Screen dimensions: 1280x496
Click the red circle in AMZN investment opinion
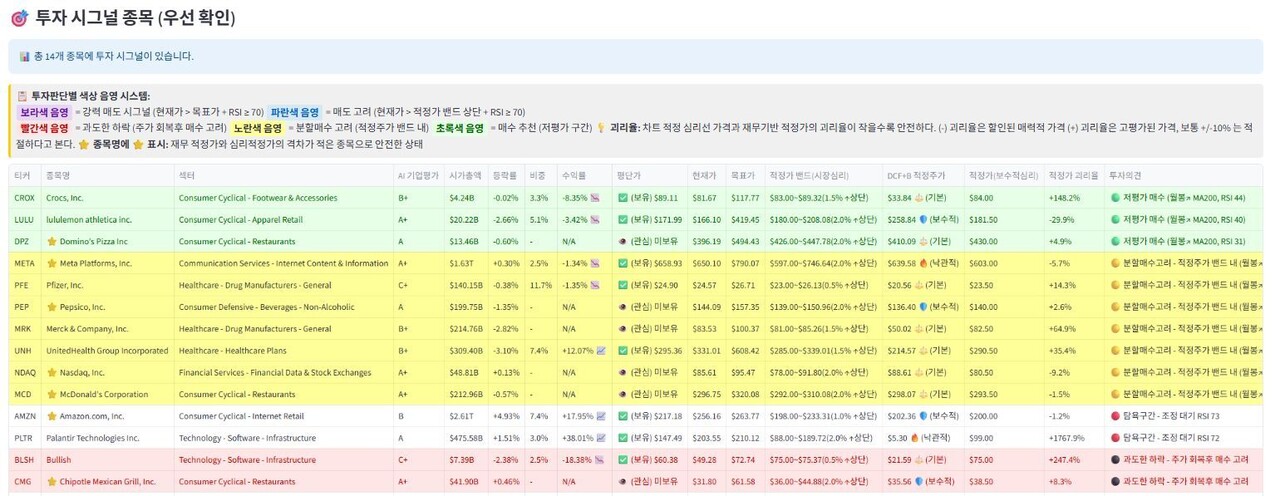[x=1115, y=416]
